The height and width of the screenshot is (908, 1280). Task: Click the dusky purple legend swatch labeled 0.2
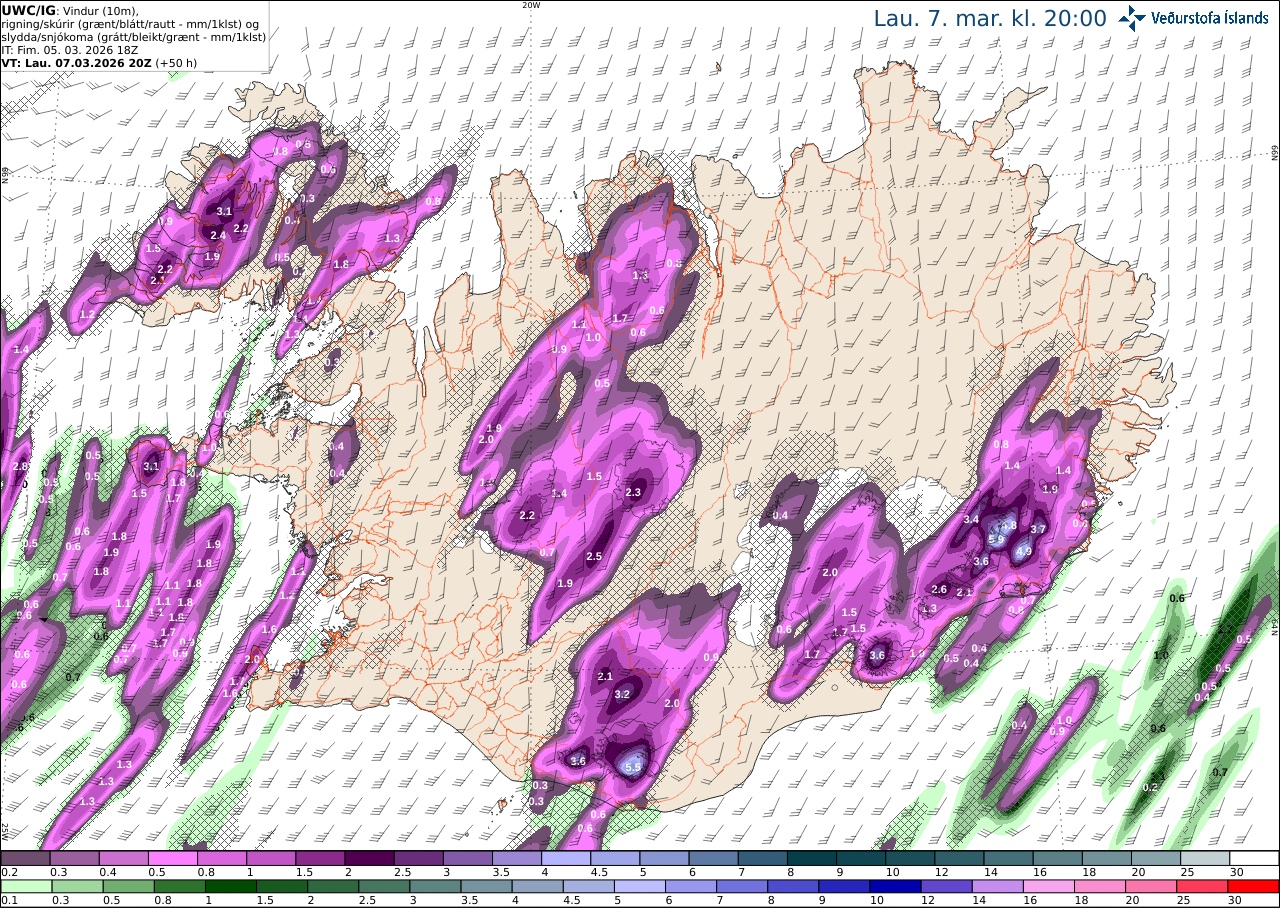click(25, 858)
